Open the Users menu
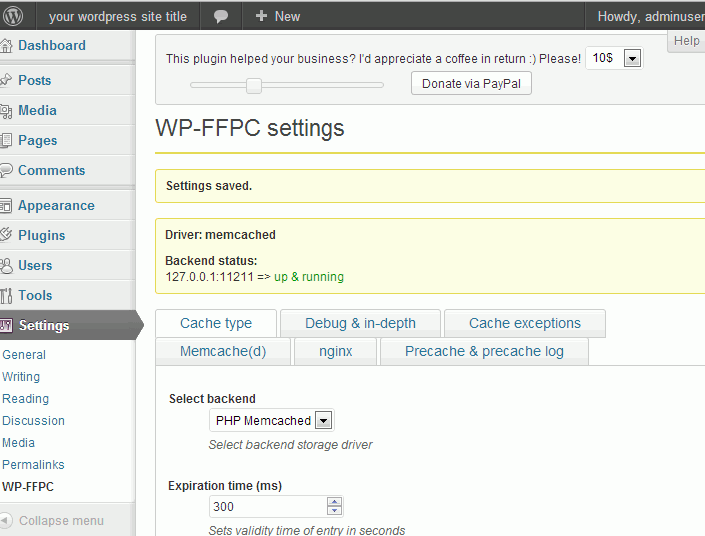The height and width of the screenshot is (536, 705). 35,265
